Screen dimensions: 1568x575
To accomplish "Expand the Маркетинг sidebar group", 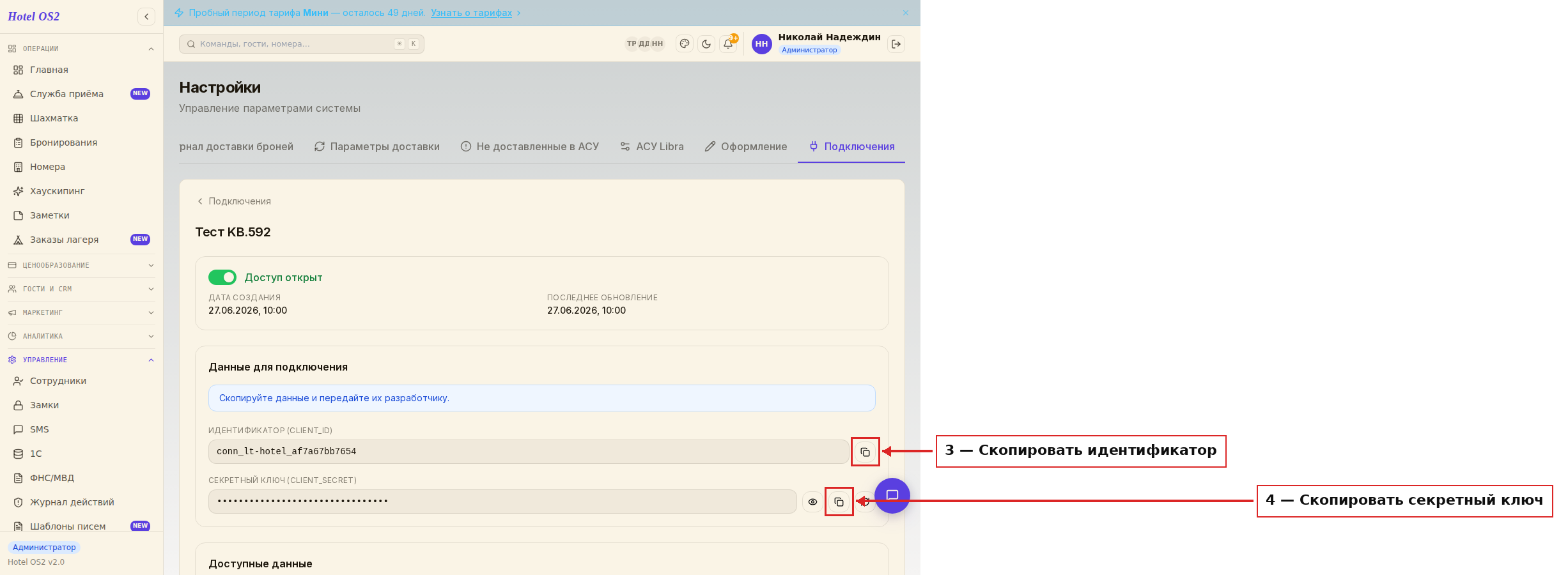I will tap(81, 312).
